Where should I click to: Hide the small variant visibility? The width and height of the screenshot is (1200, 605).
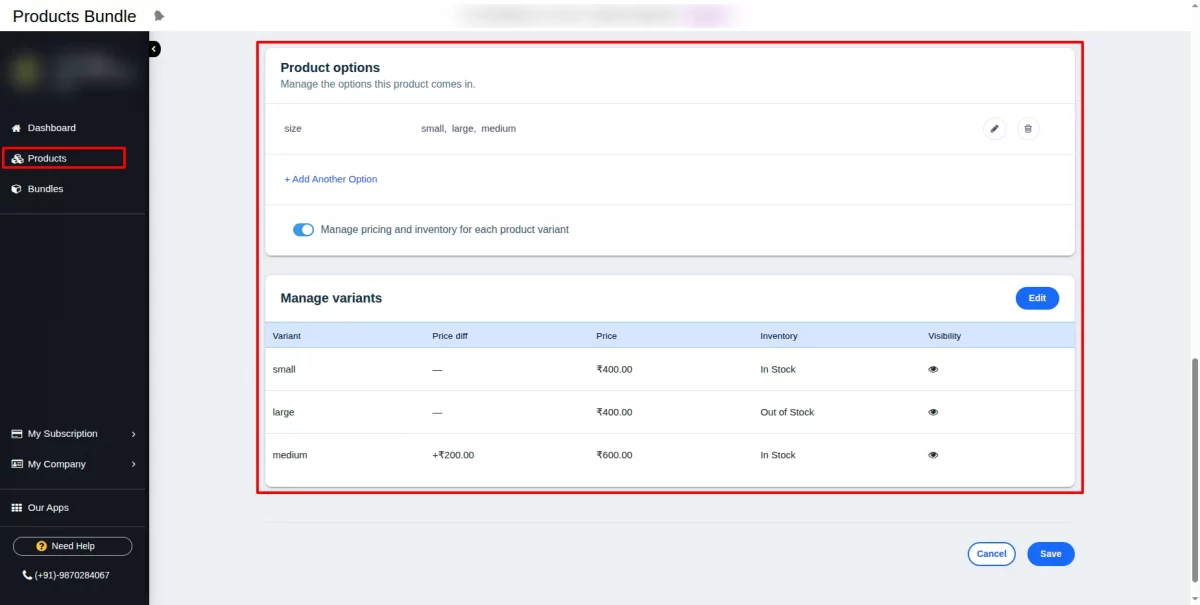pyautogui.click(x=933, y=368)
